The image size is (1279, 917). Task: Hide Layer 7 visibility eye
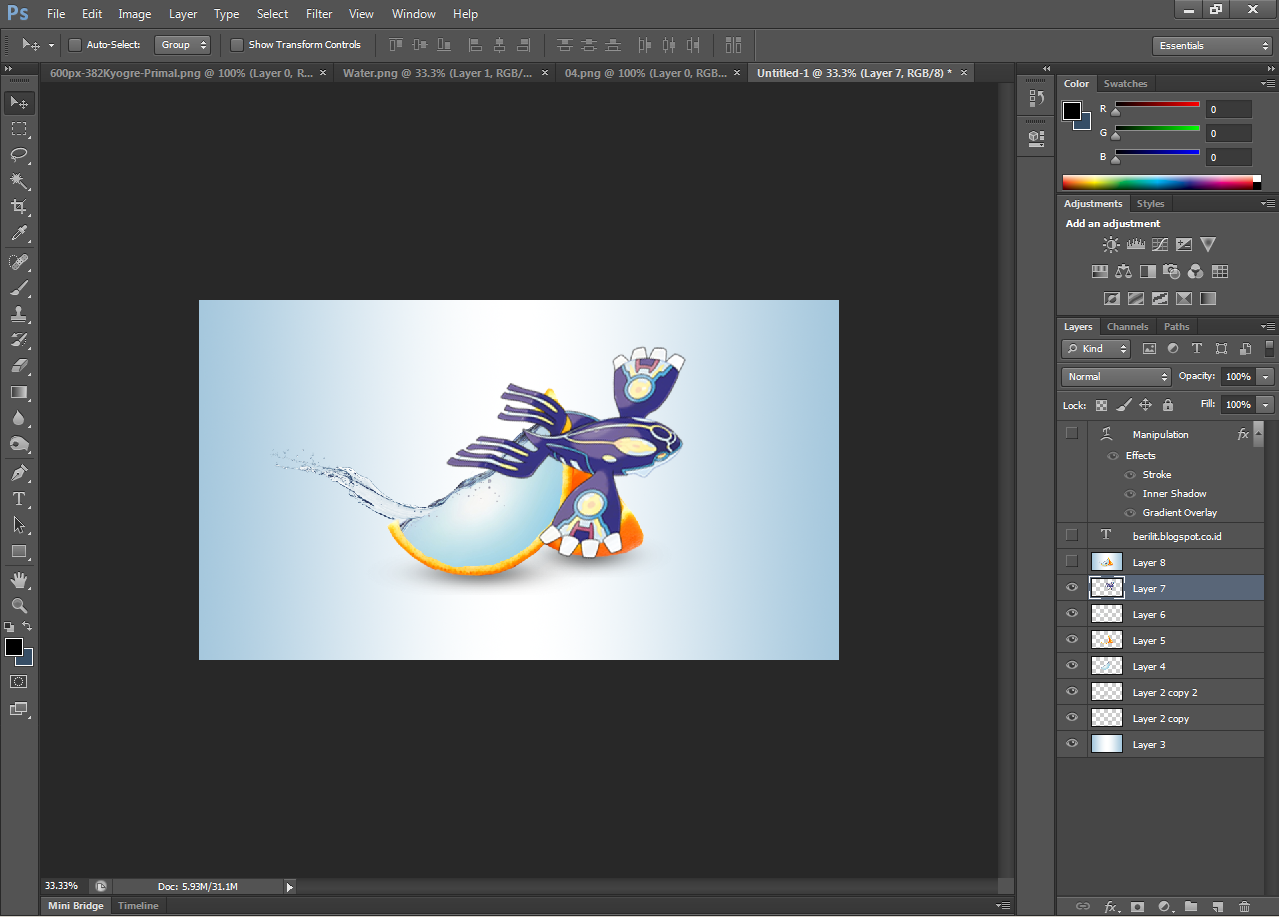pos(1072,588)
